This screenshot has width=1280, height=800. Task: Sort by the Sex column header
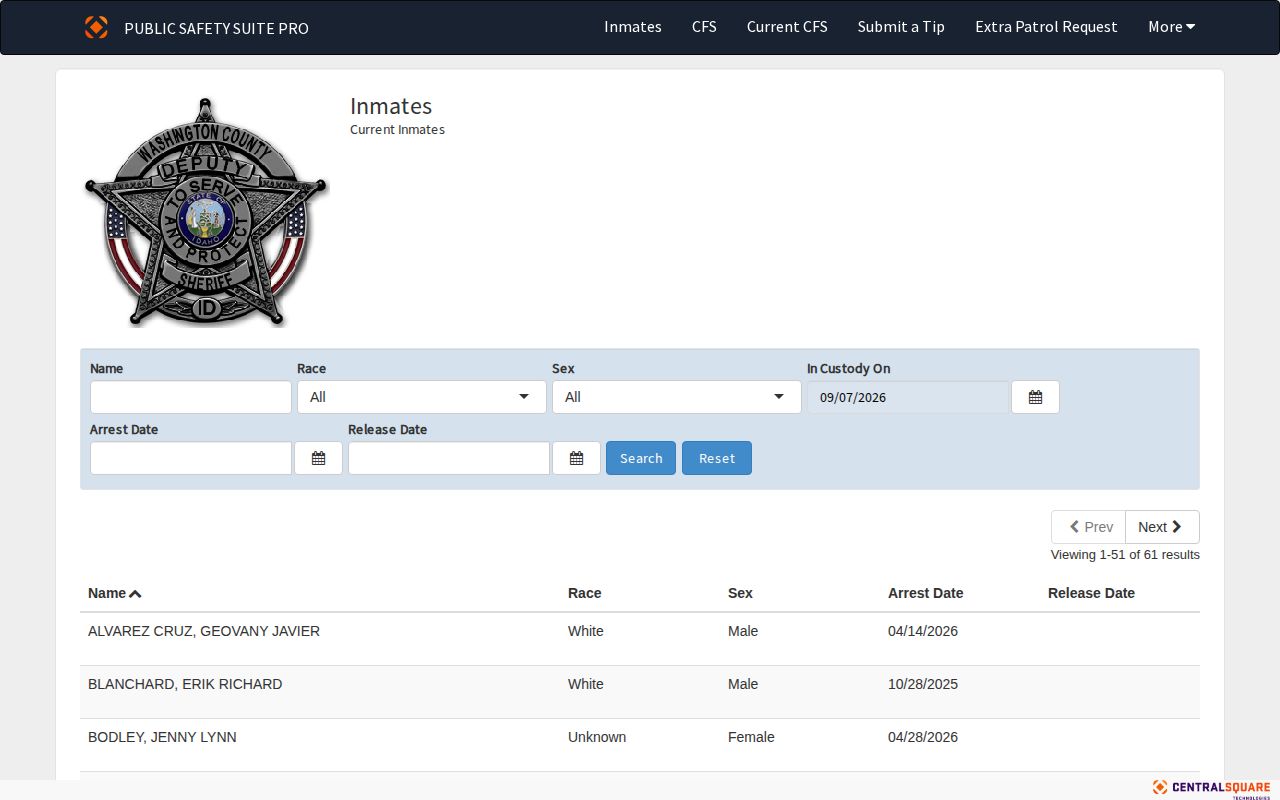[740, 593]
